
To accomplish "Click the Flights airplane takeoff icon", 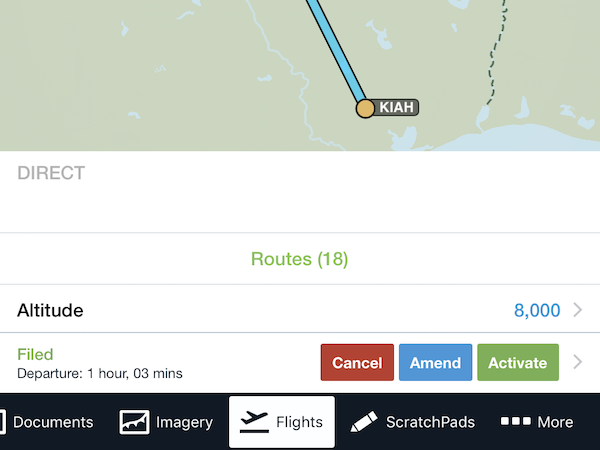I will tap(255, 422).
